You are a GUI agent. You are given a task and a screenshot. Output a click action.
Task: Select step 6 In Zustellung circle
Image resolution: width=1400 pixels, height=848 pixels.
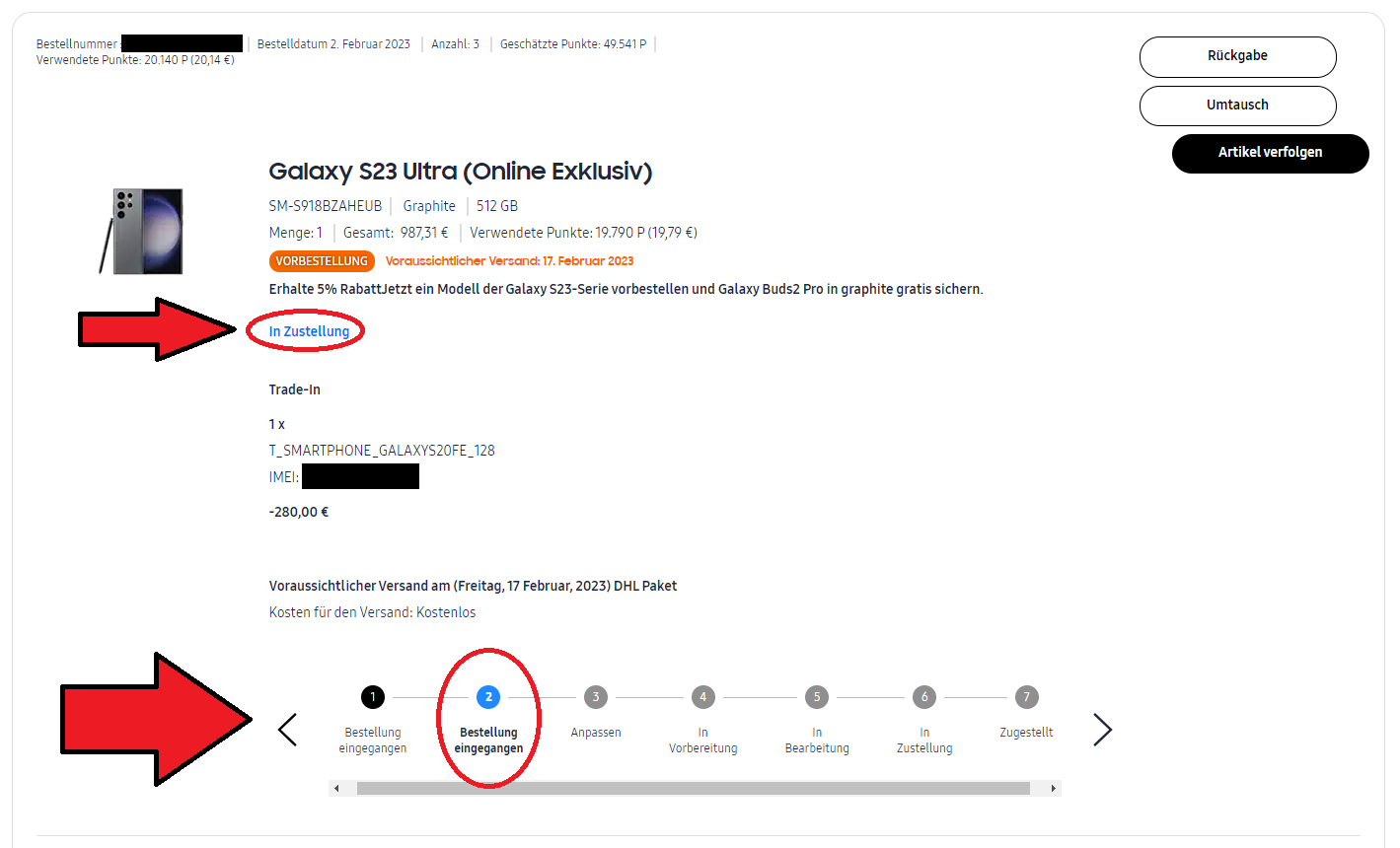click(x=924, y=697)
